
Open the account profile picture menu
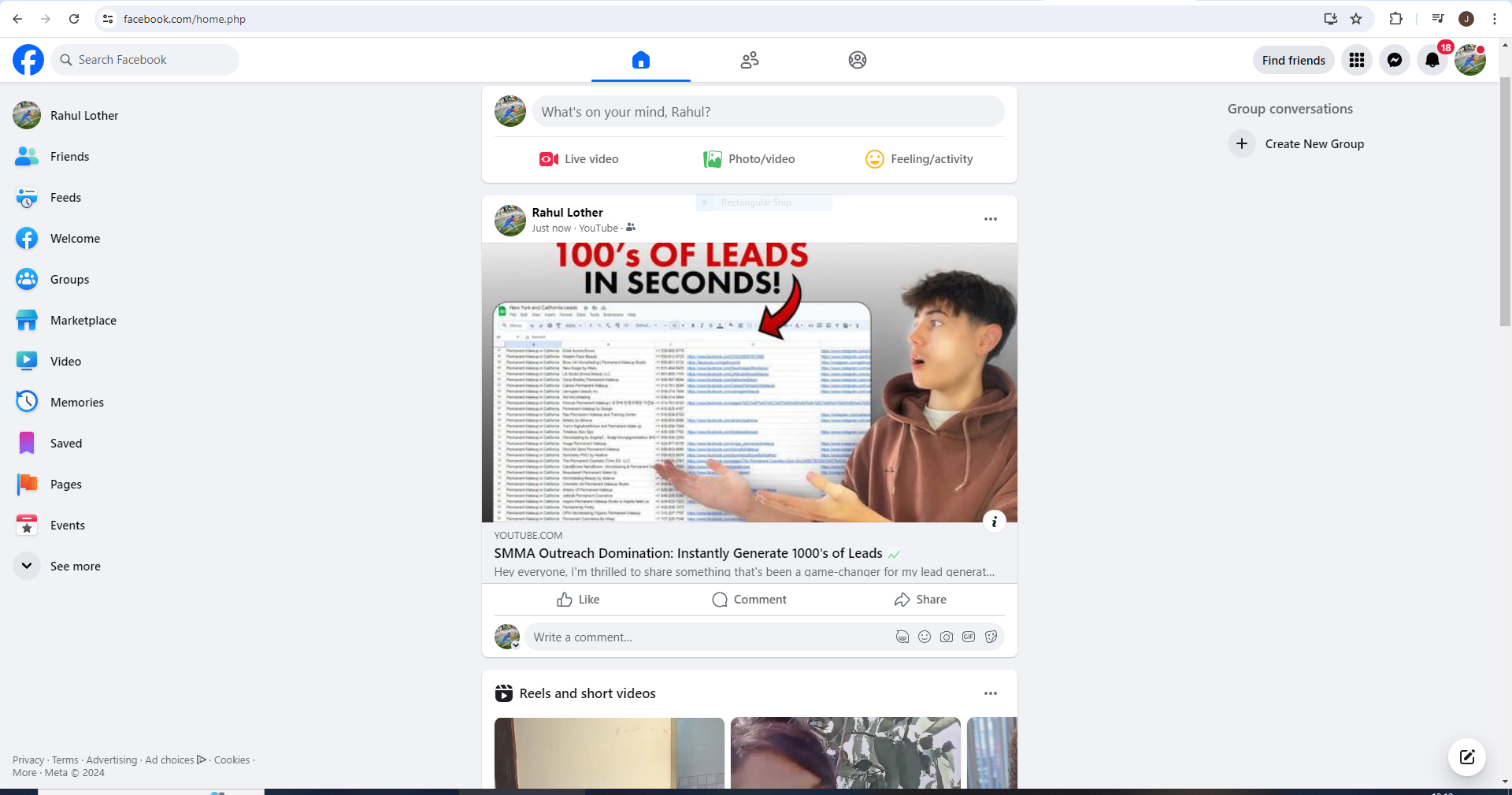(1470, 60)
